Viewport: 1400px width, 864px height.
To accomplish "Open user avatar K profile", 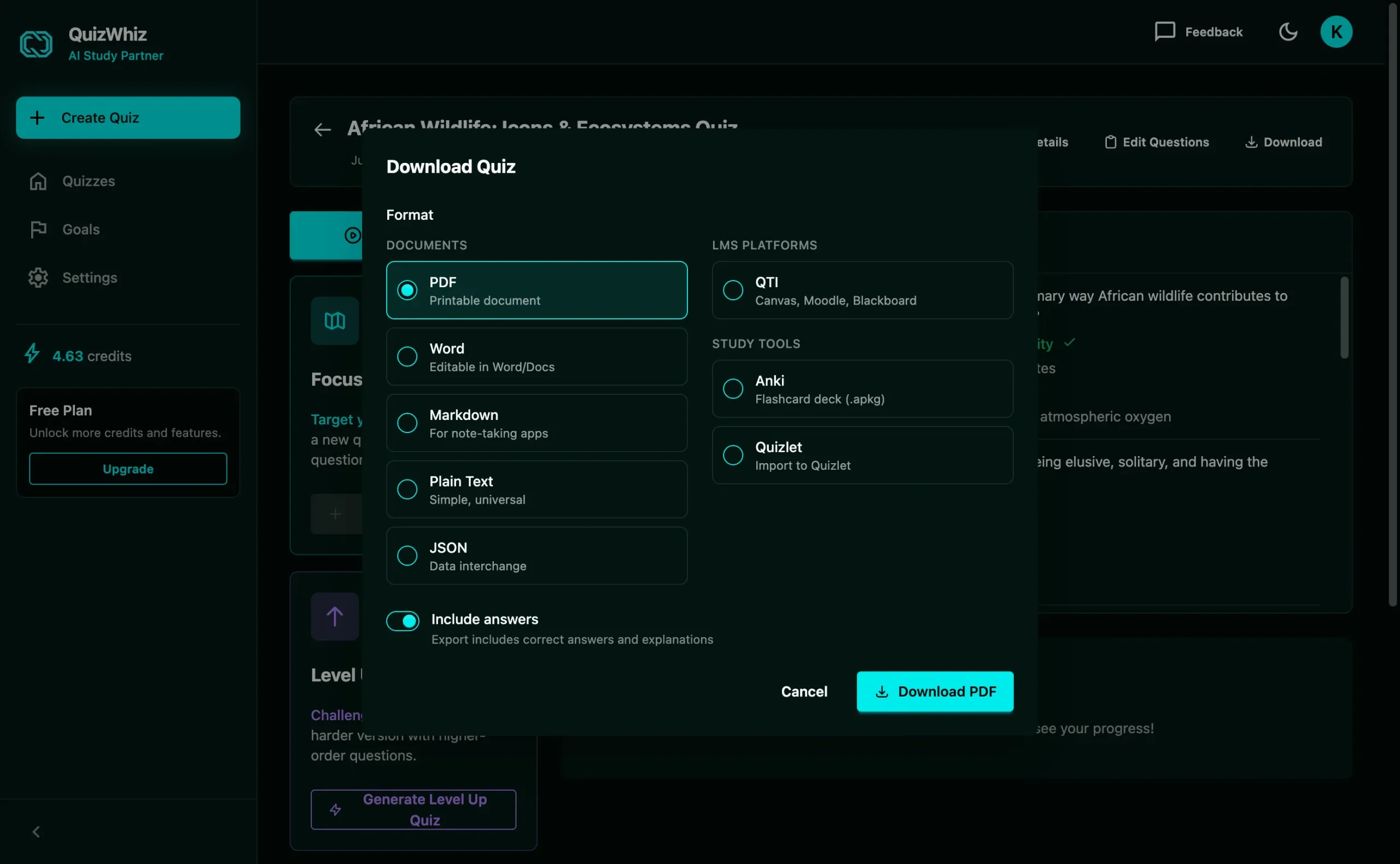I will 1335,32.
